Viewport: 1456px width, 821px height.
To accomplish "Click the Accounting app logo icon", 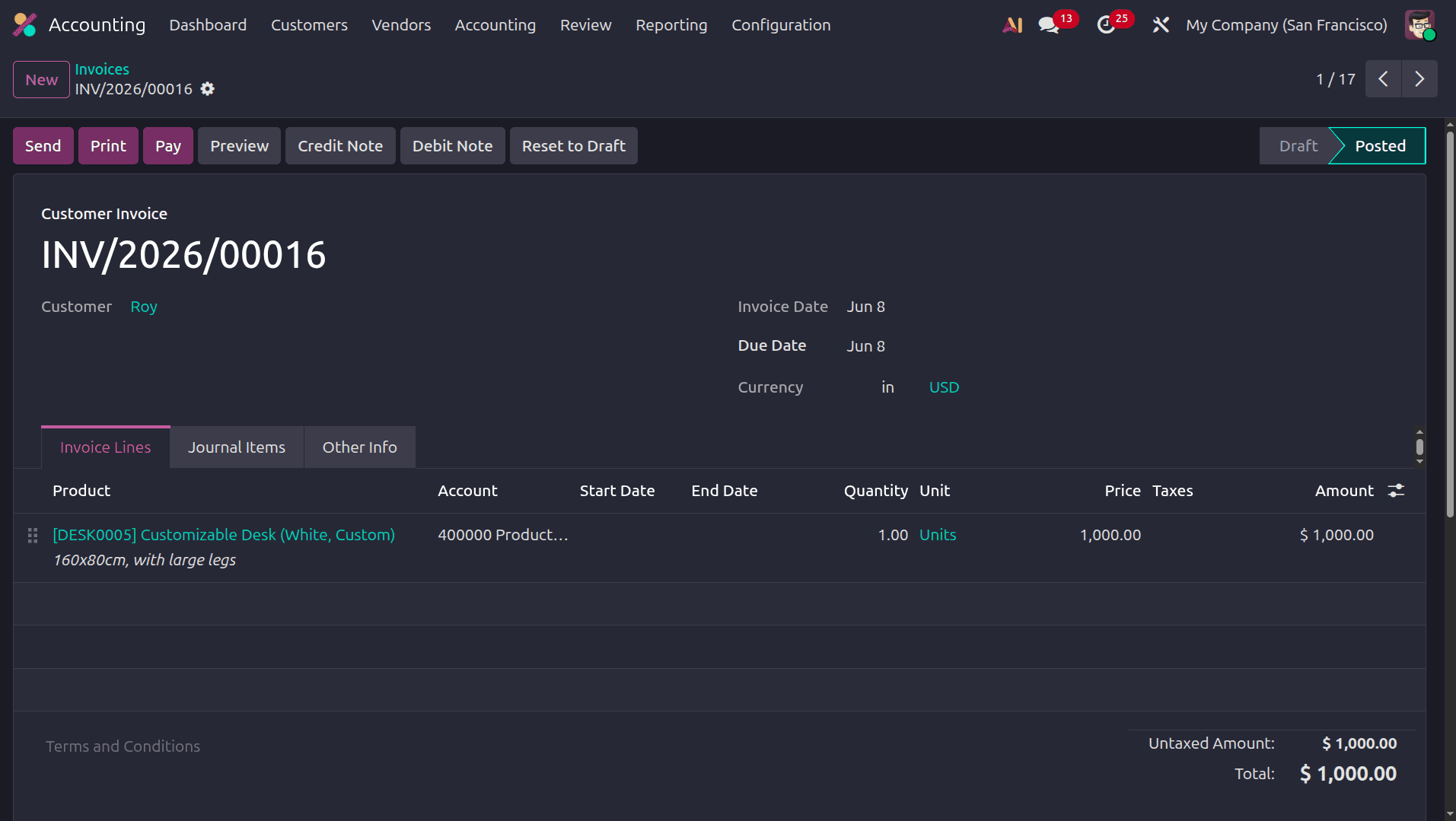I will click(24, 25).
